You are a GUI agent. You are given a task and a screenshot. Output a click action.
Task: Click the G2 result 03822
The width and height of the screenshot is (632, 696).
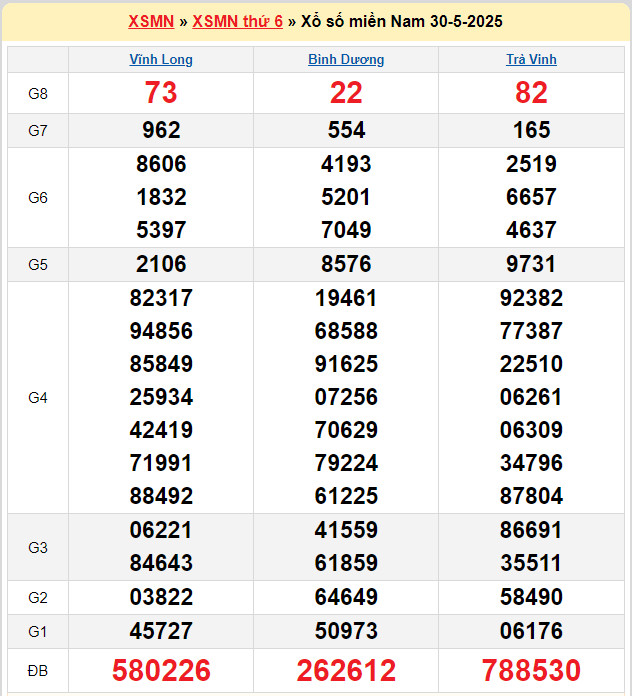(161, 597)
